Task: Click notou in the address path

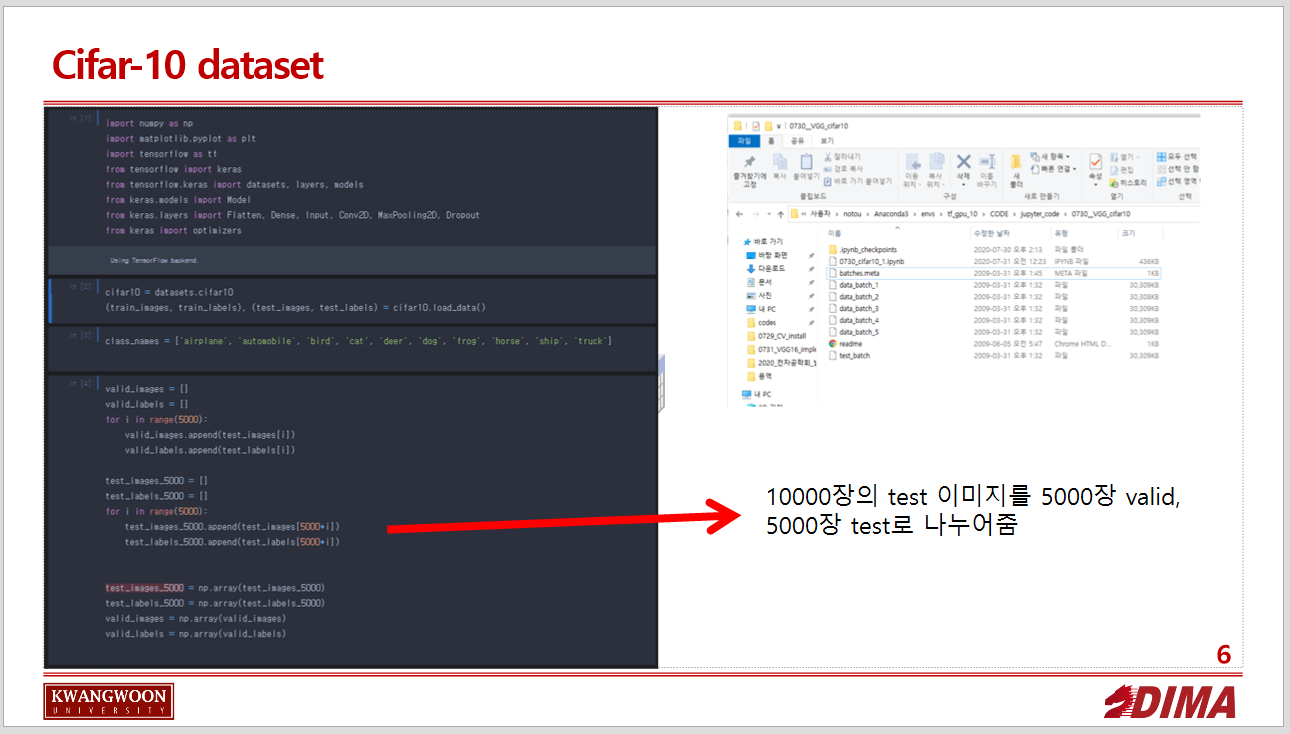Action: 852,214
